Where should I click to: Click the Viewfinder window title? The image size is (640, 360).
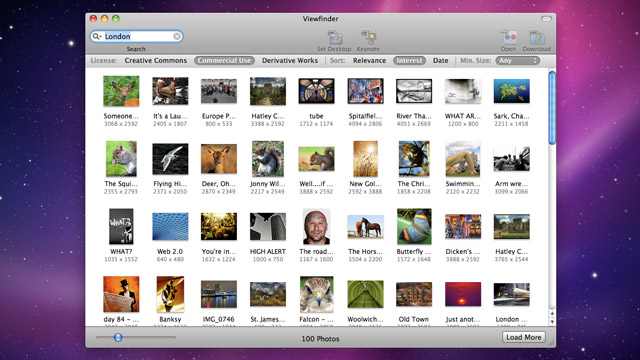pos(320,19)
